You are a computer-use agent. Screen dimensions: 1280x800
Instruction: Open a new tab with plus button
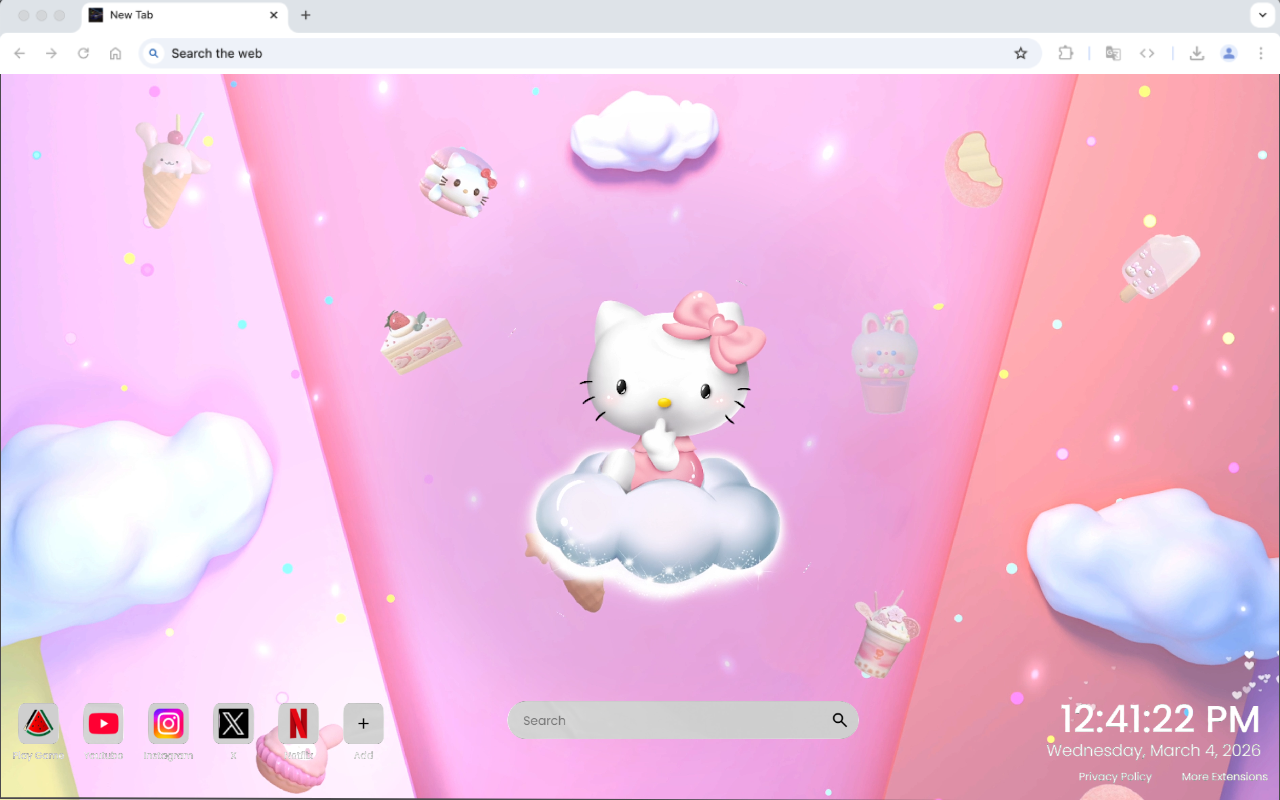point(306,15)
